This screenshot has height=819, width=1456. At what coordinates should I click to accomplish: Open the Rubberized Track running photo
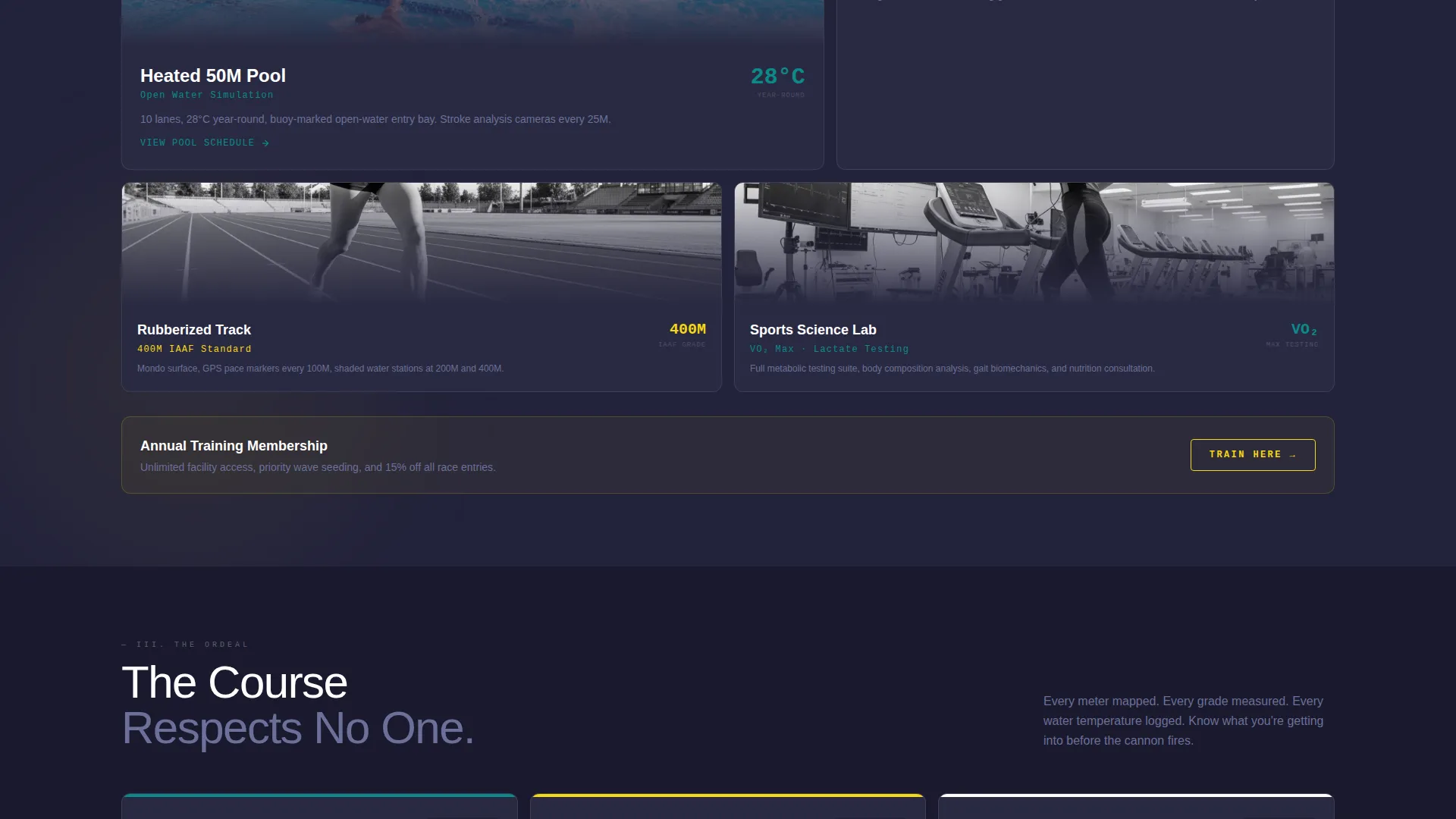[422, 243]
